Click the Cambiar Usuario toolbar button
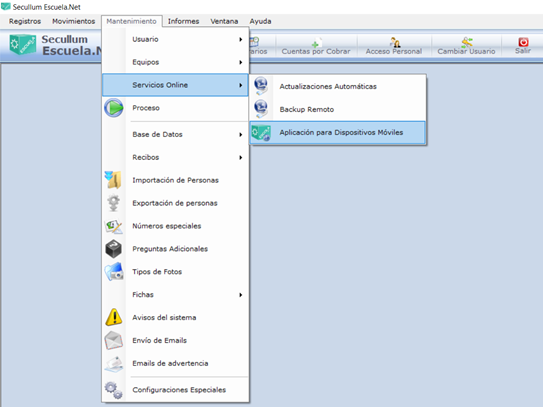The width and height of the screenshot is (543, 407). click(466, 46)
